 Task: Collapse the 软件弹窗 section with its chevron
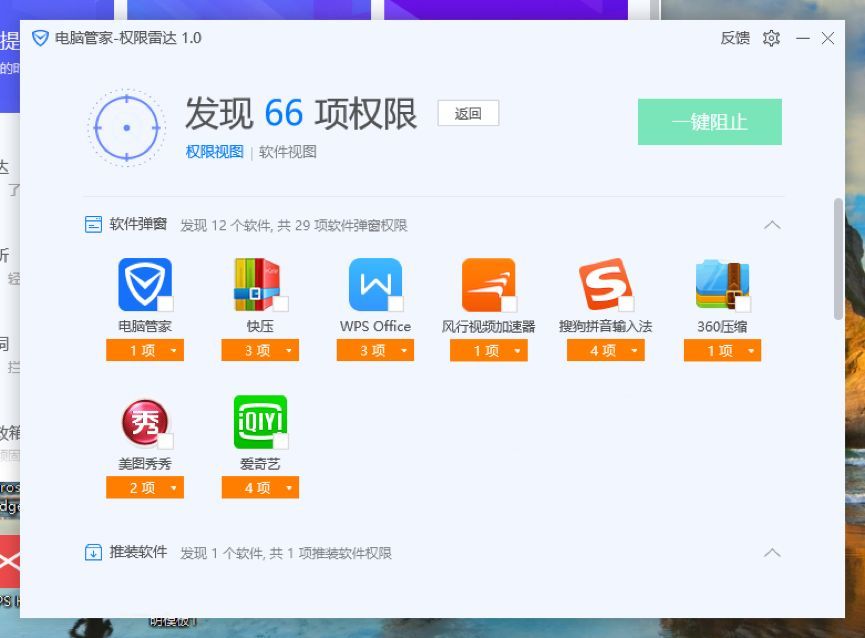coord(772,224)
